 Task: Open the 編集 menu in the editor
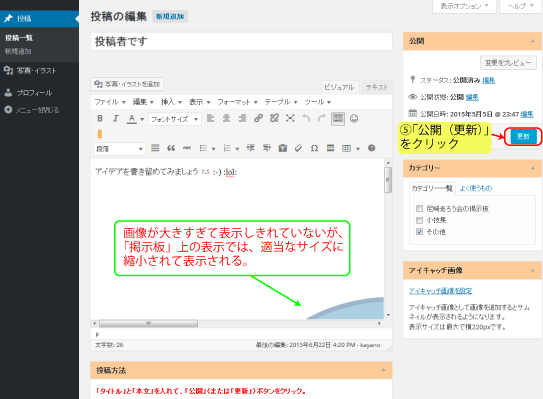coord(143,102)
